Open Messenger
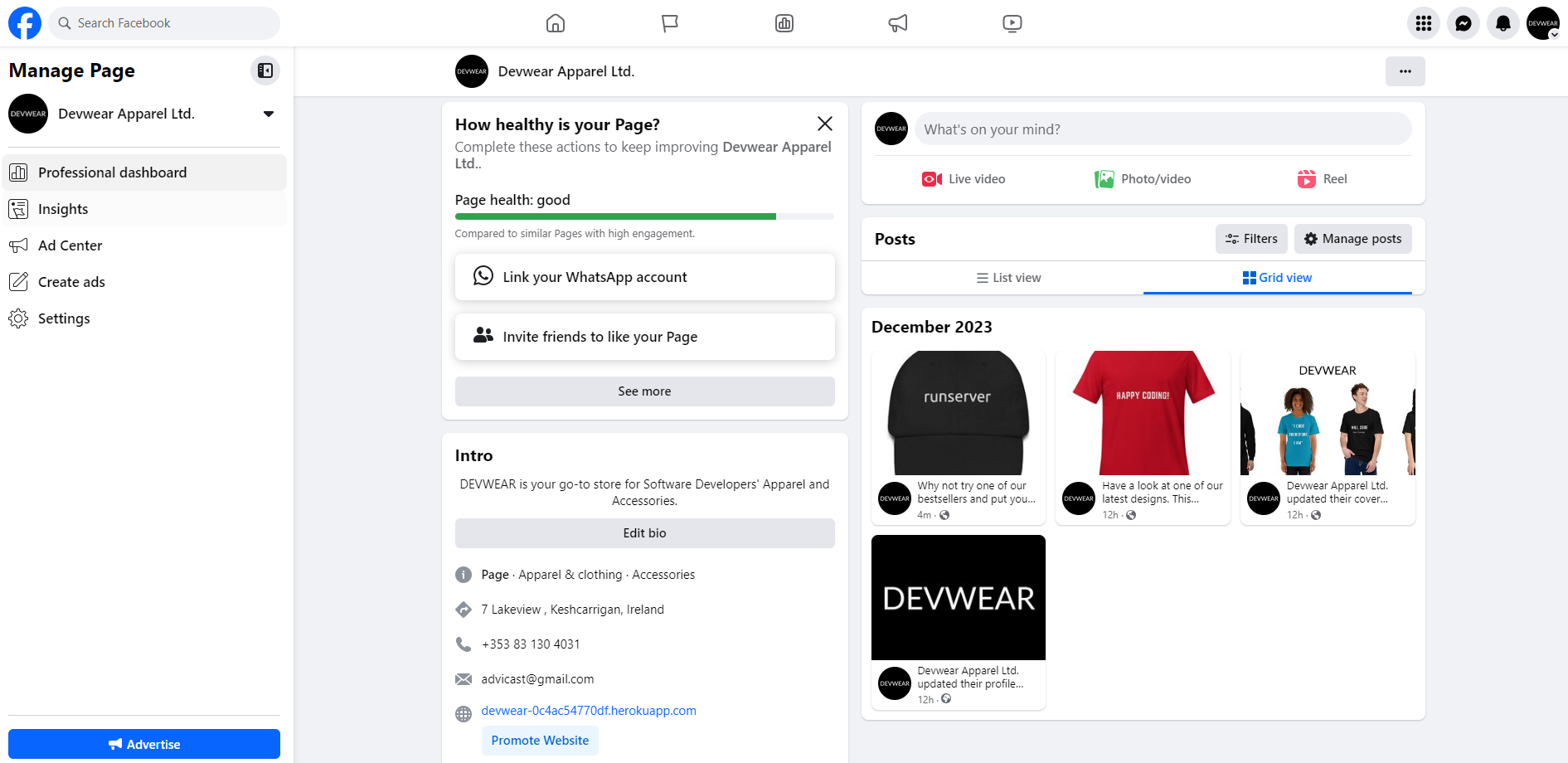The image size is (1568, 763). coord(1464,23)
